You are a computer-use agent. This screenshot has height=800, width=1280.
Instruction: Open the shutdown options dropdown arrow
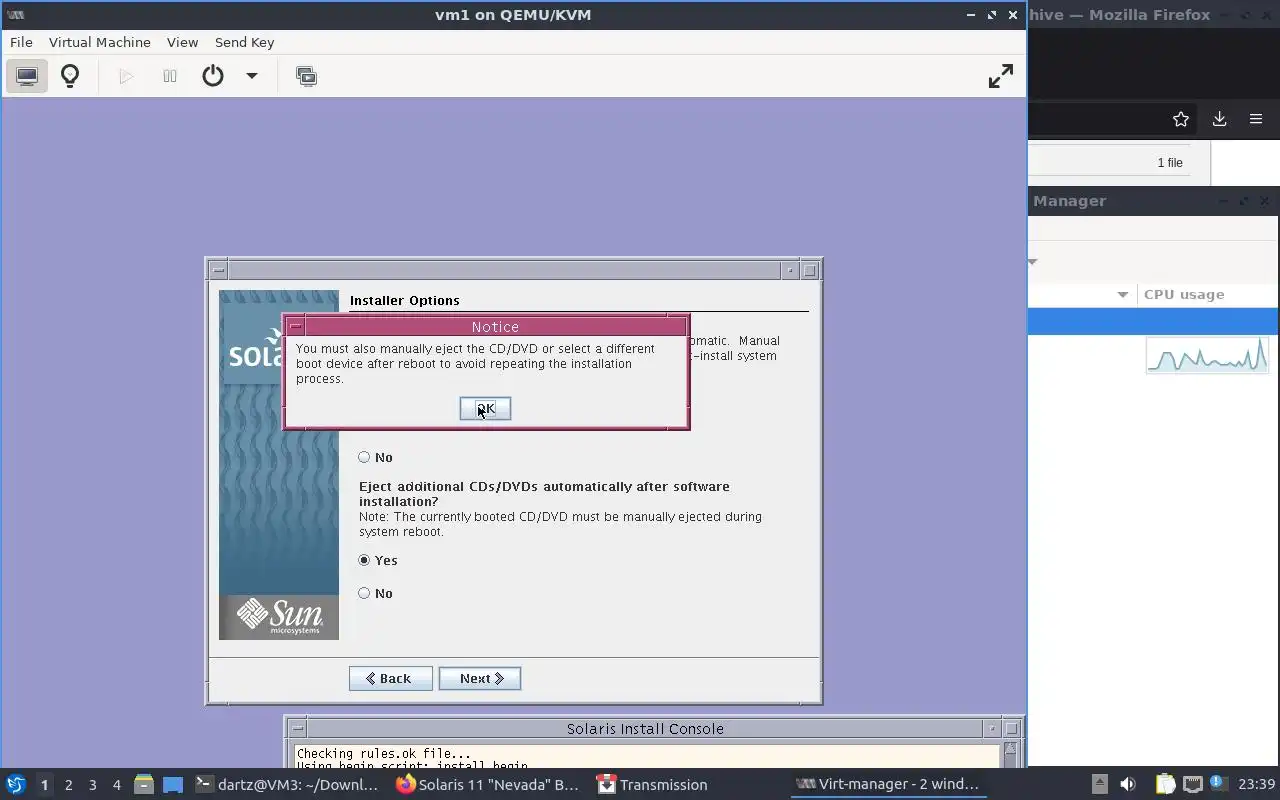(252, 76)
